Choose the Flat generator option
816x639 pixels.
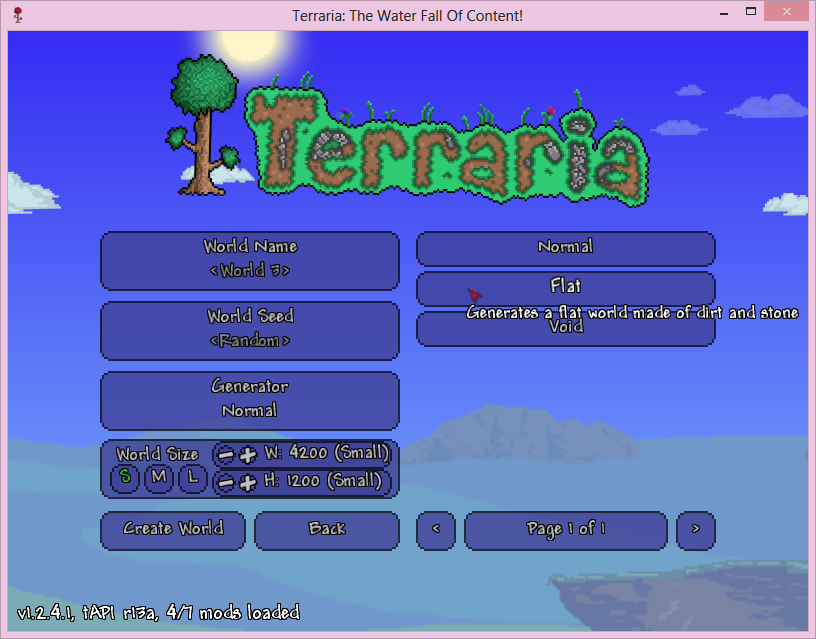coord(566,288)
